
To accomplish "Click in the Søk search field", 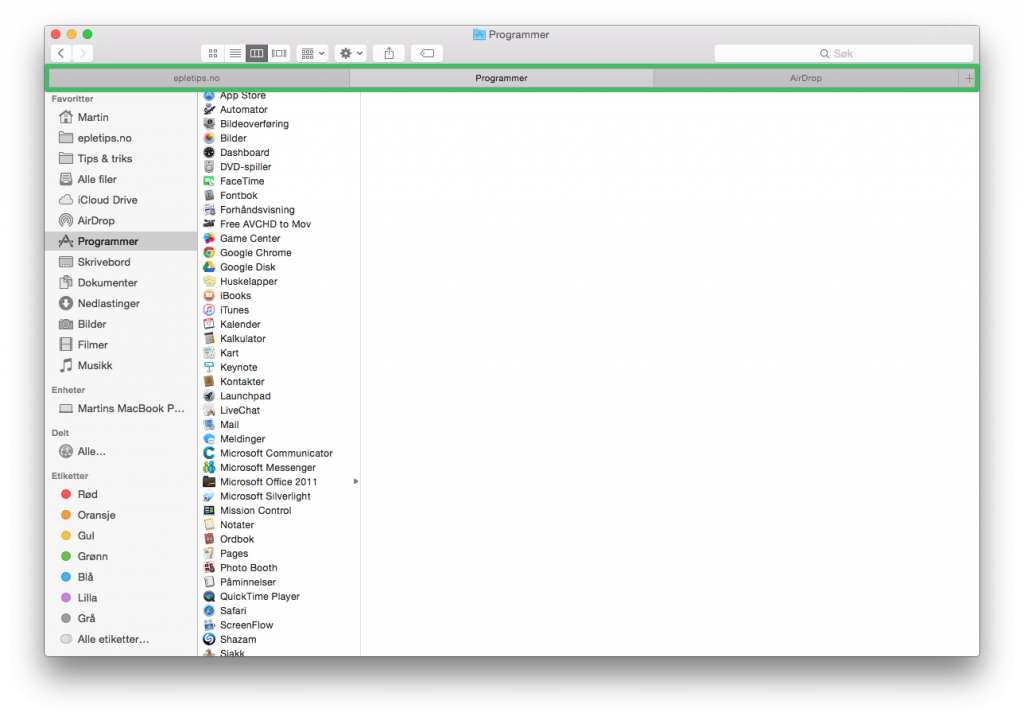I will tap(843, 54).
